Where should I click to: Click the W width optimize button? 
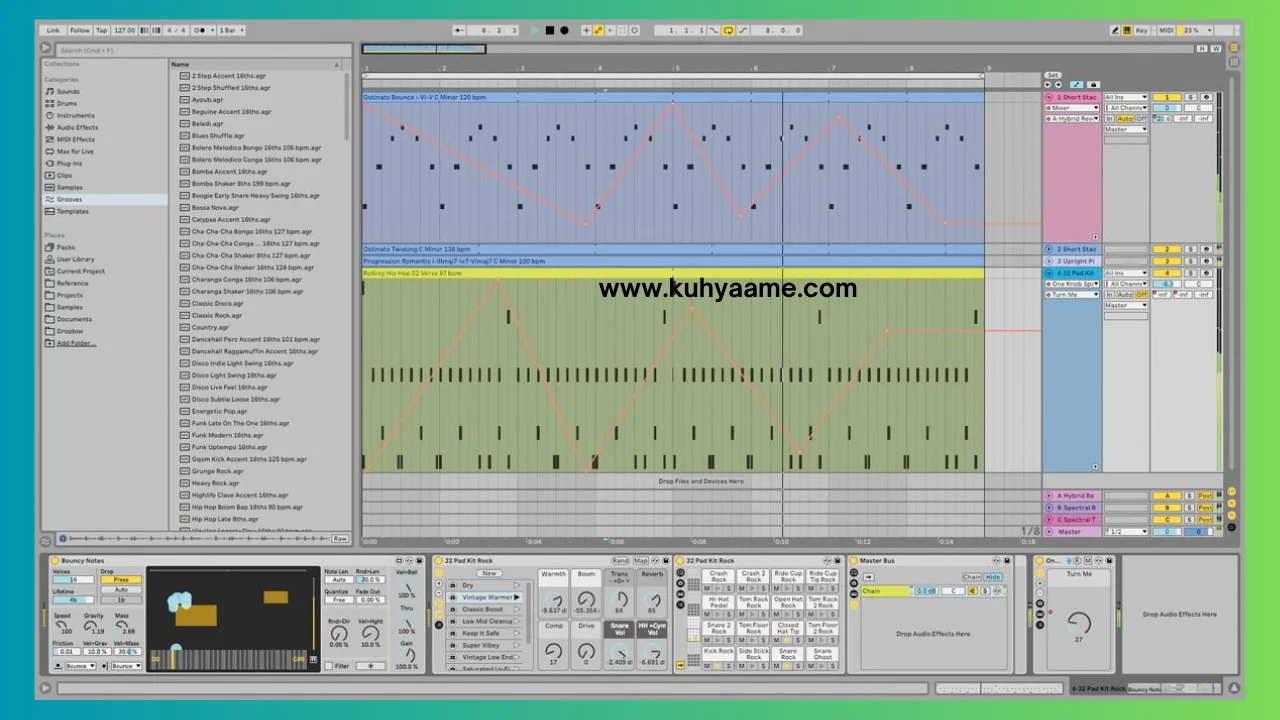(1216, 48)
